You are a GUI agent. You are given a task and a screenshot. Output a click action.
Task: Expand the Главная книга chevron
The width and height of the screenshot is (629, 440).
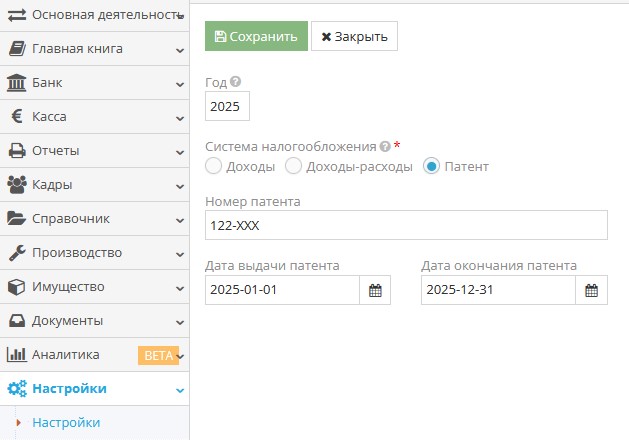tap(180, 51)
